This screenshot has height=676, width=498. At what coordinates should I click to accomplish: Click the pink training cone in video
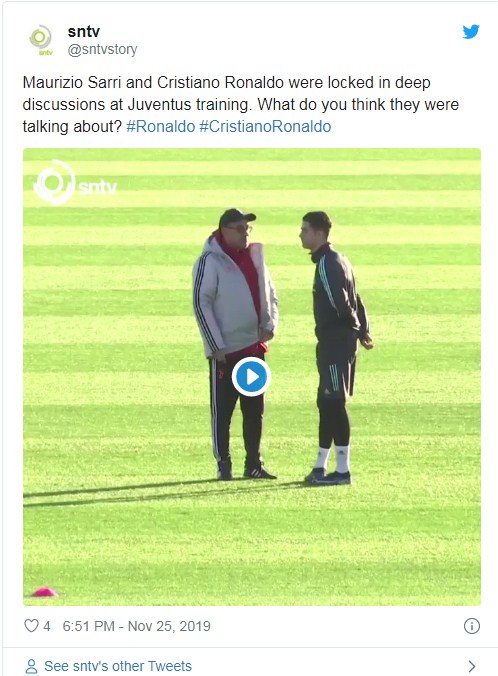[x=44, y=592]
